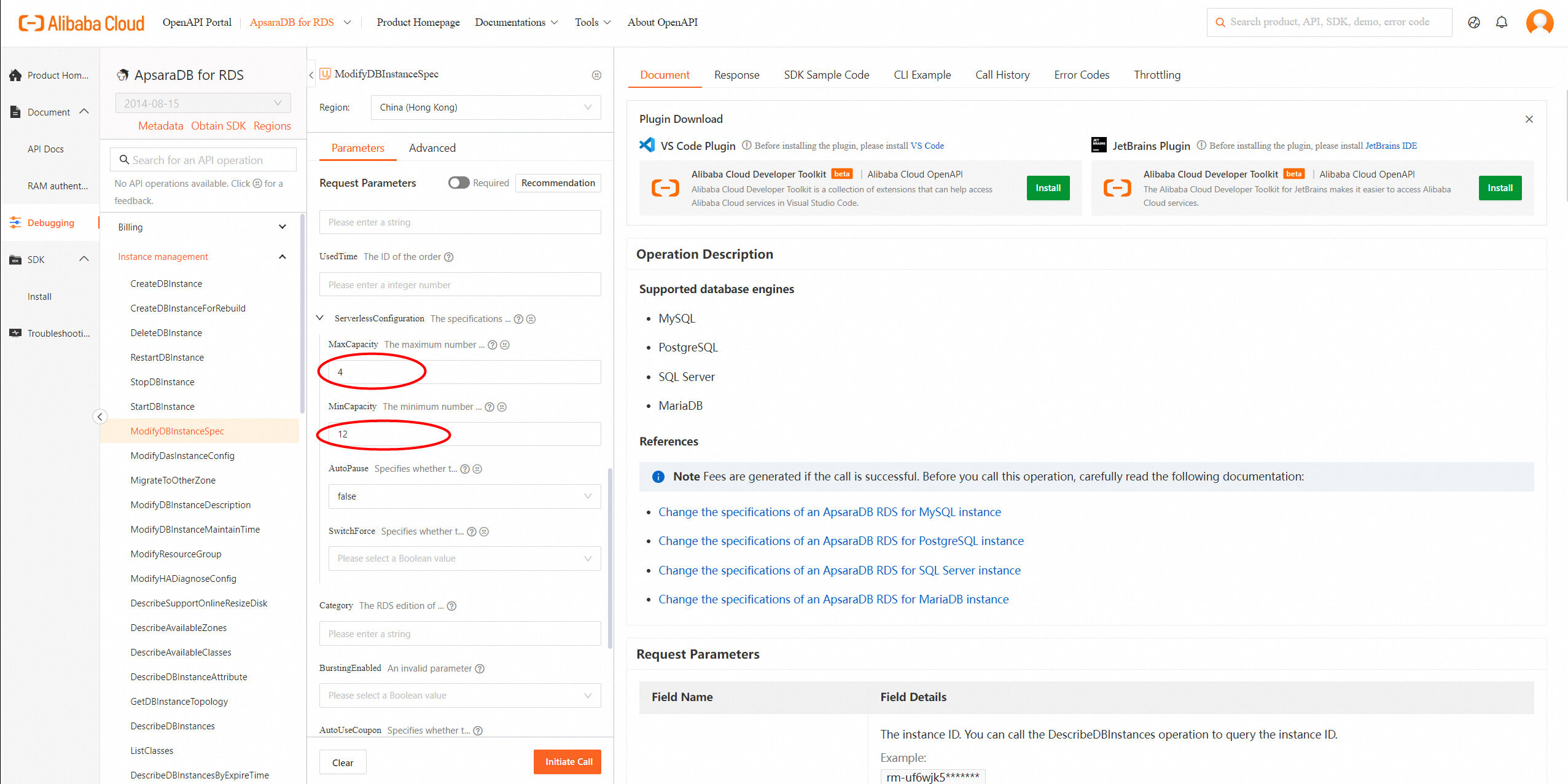Click help icon next to BurstingEnabled
Viewport: 1568px width, 784px height.
pyautogui.click(x=480, y=668)
